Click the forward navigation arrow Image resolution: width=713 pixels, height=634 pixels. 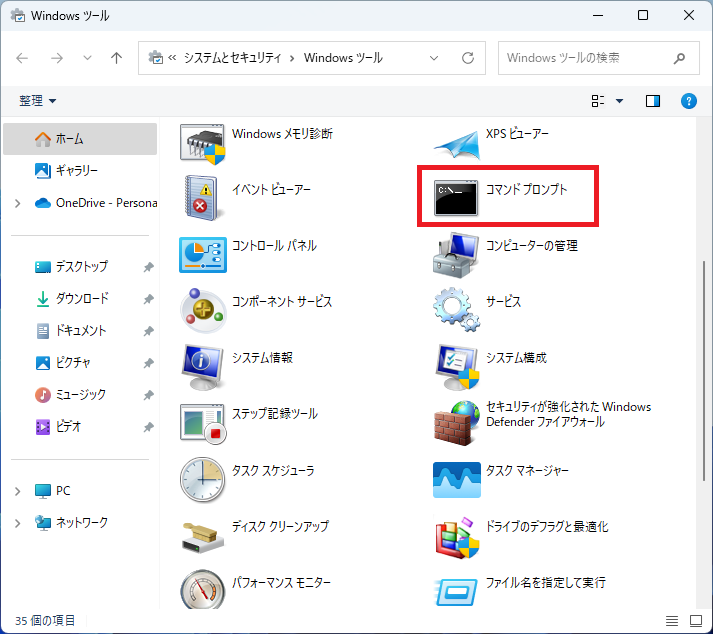tap(57, 58)
